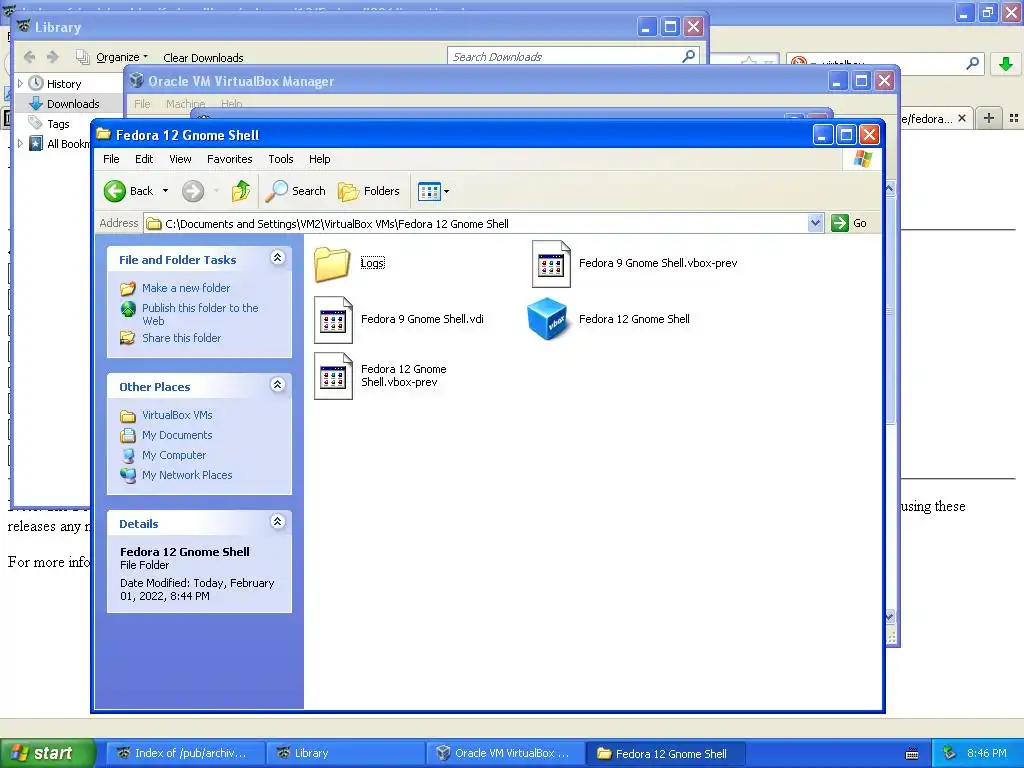The width and height of the screenshot is (1024, 768).
Task: Open the Help menu in Explorer
Action: pyautogui.click(x=319, y=159)
